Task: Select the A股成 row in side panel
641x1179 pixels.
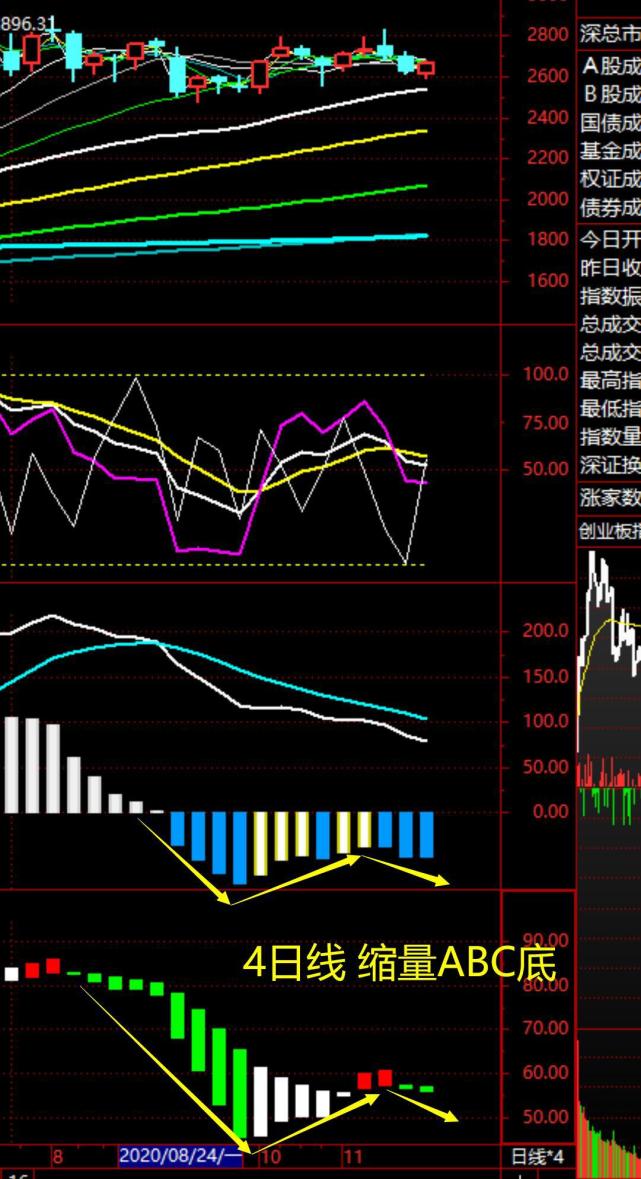Action: click(609, 67)
